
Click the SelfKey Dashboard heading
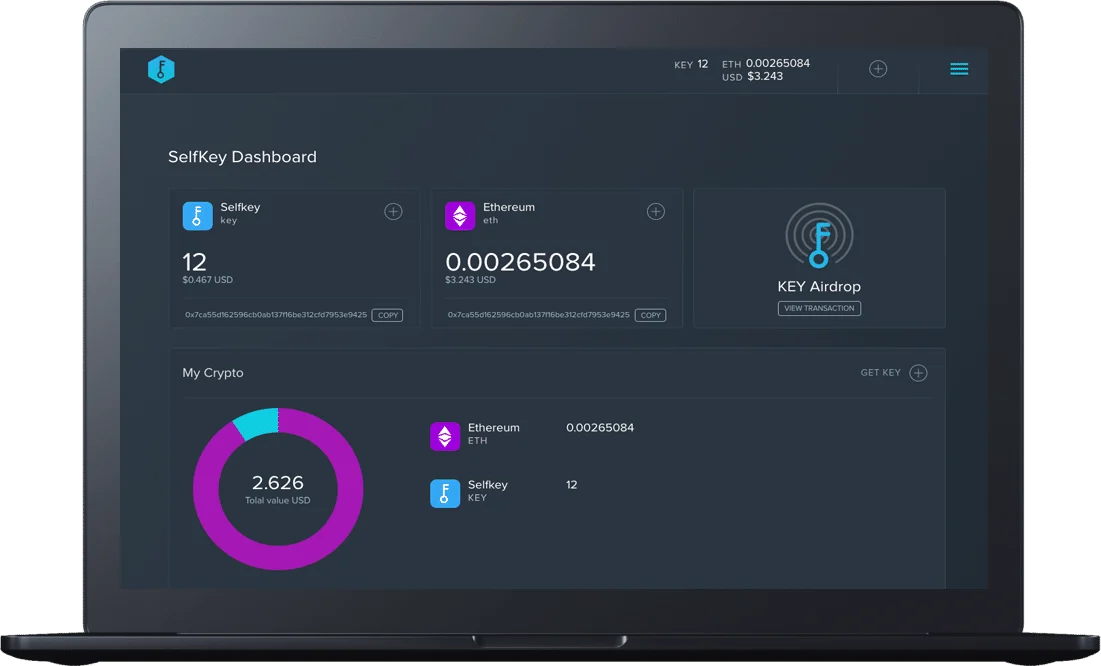click(241, 156)
